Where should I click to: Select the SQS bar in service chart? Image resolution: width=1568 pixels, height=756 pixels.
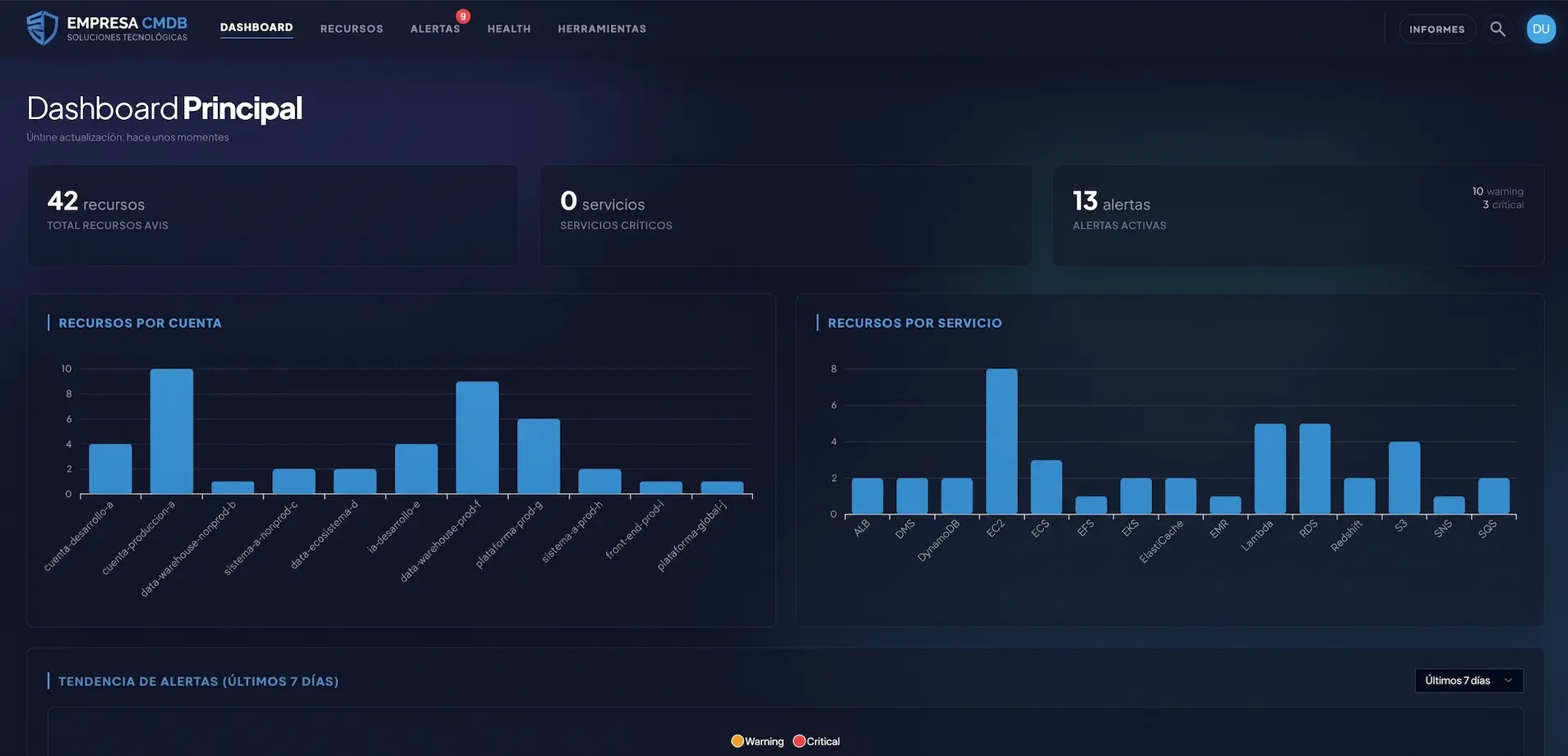coord(1494,496)
